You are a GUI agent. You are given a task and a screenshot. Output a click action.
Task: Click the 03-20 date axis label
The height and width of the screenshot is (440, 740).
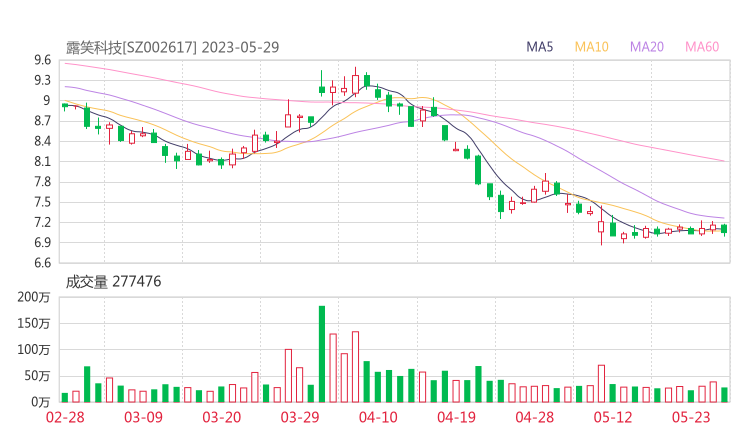(222, 417)
